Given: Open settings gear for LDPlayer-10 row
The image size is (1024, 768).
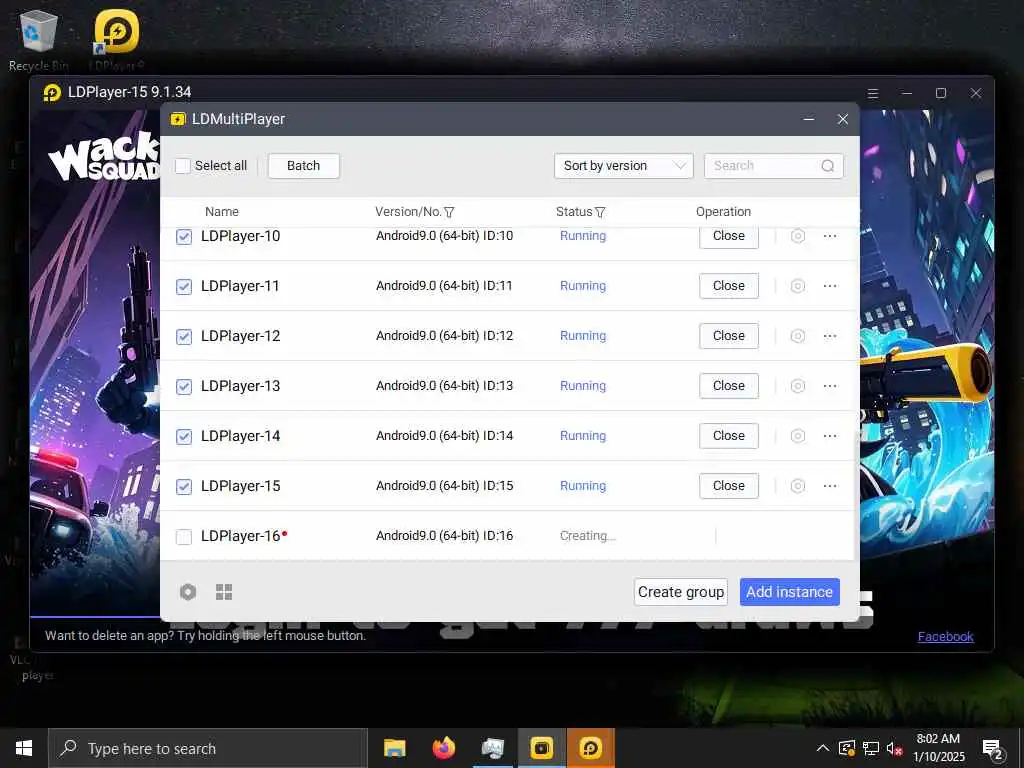Looking at the screenshot, I should coord(797,236).
